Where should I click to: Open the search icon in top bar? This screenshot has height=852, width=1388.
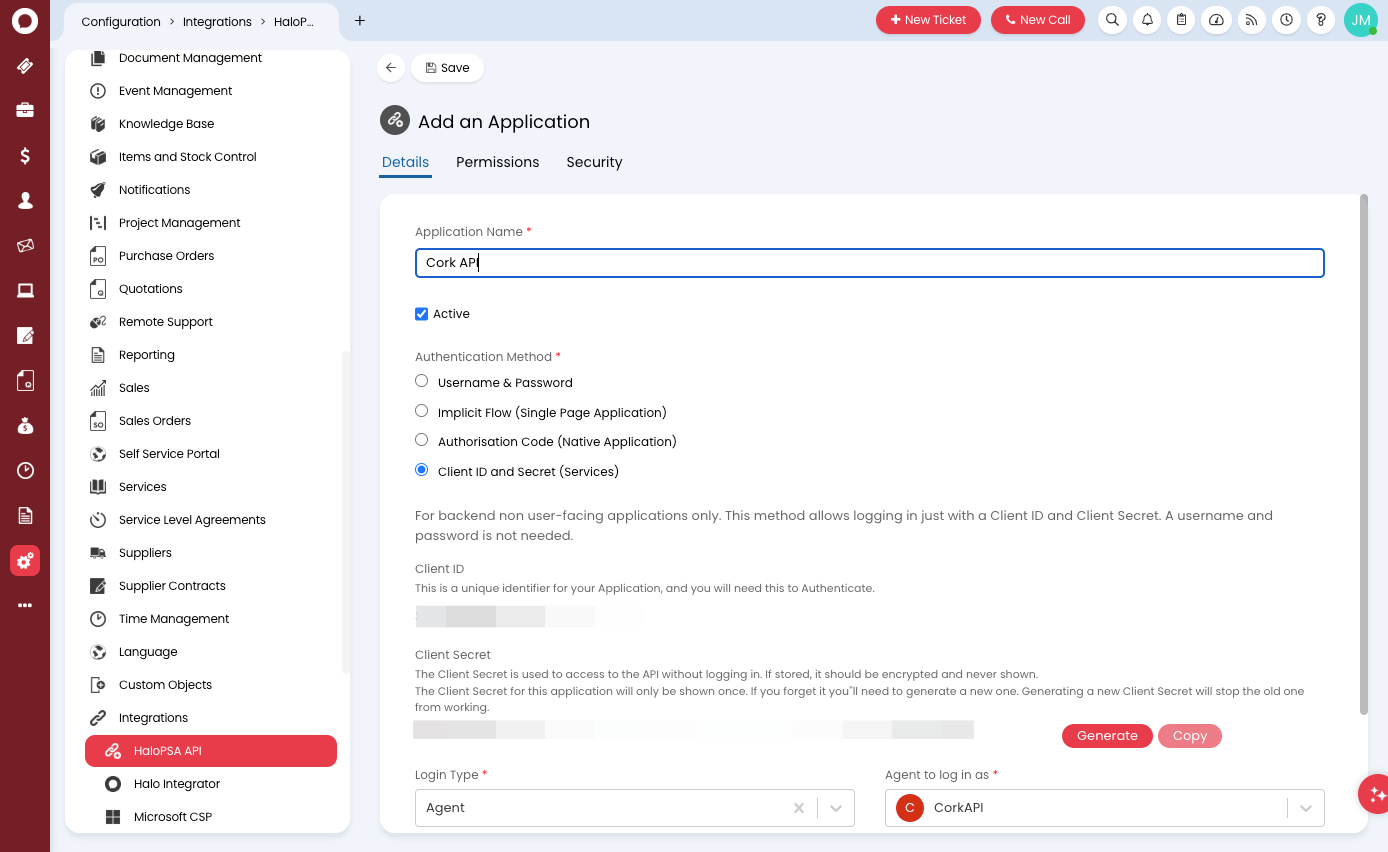[x=1112, y=20]
